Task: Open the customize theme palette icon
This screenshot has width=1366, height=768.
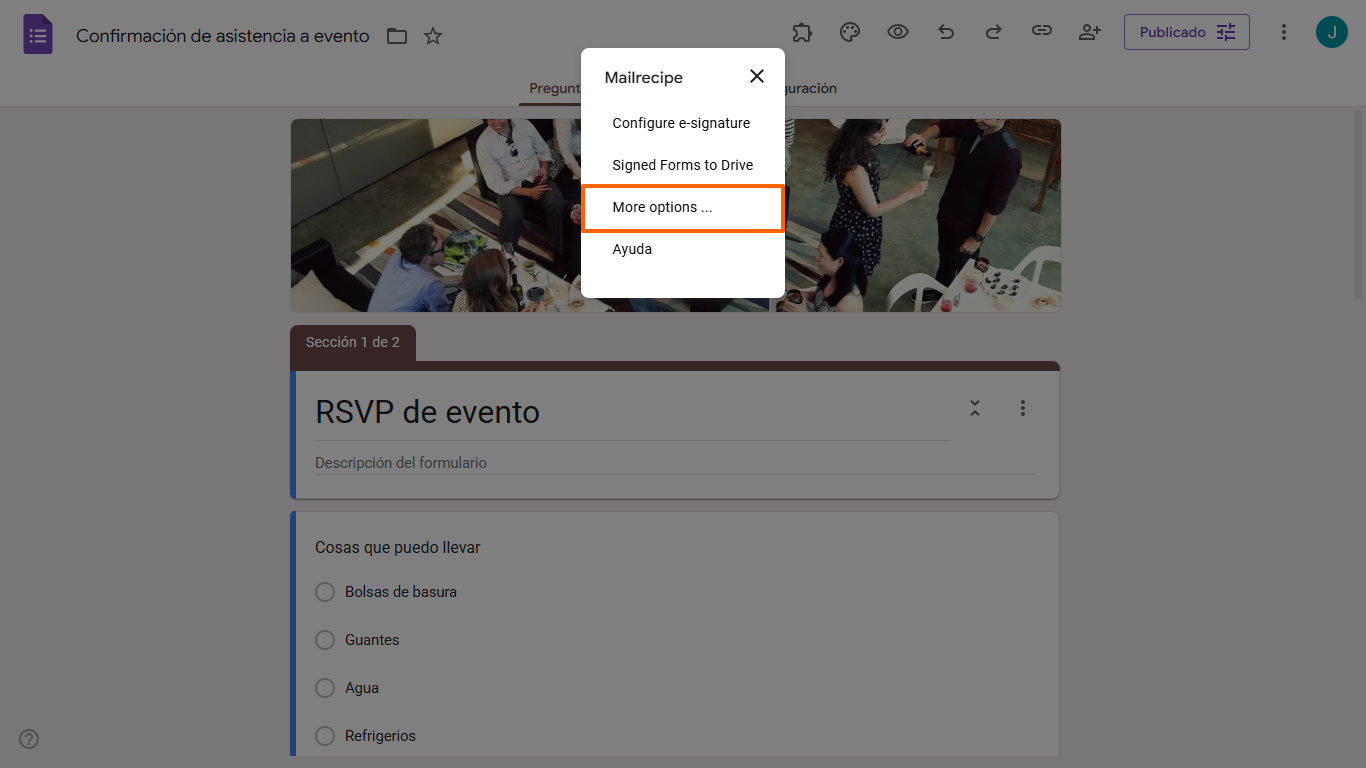Action: click(x=850, y=32)
